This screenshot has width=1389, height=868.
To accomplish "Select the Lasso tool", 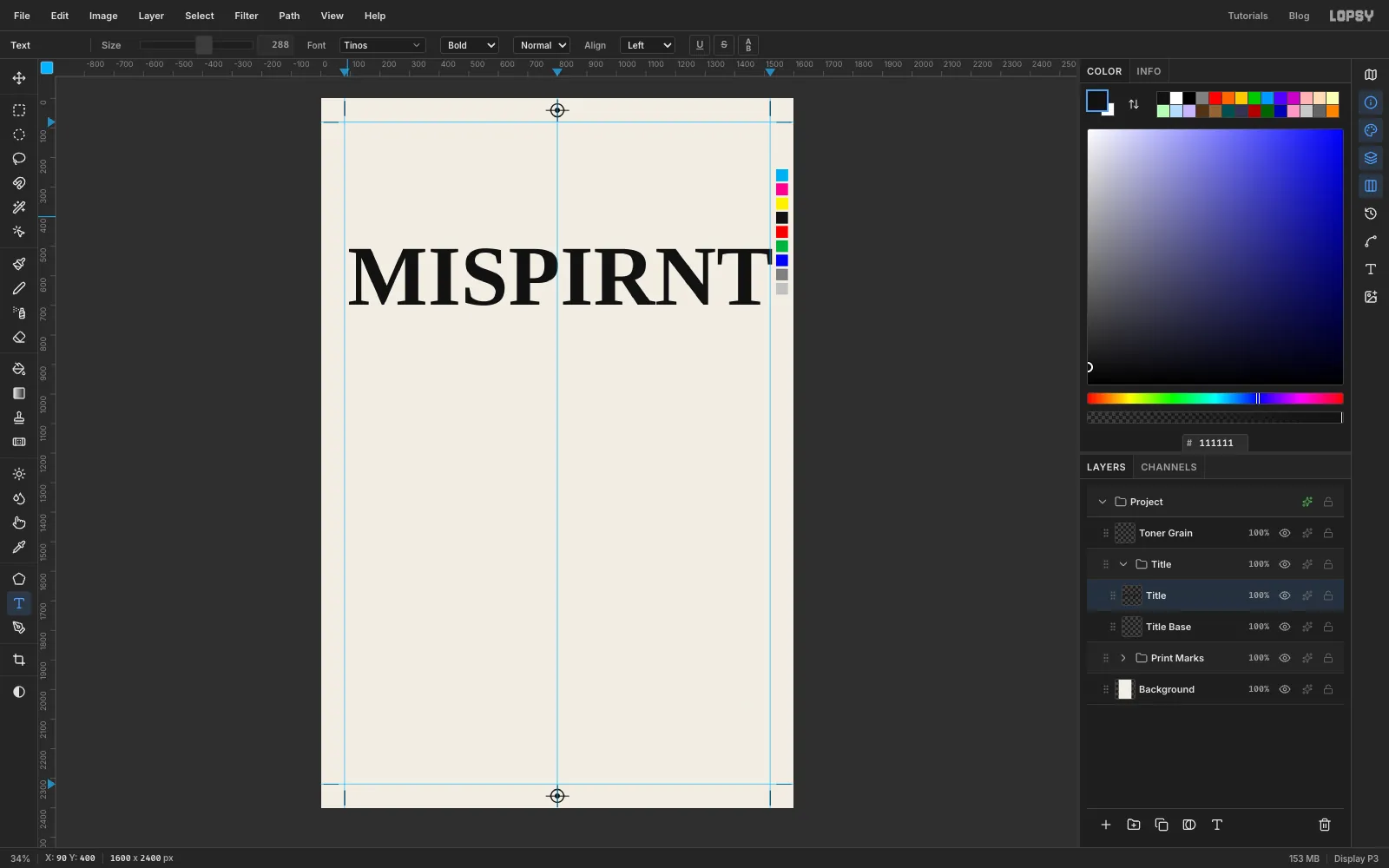I will click(x=19, y=159).
